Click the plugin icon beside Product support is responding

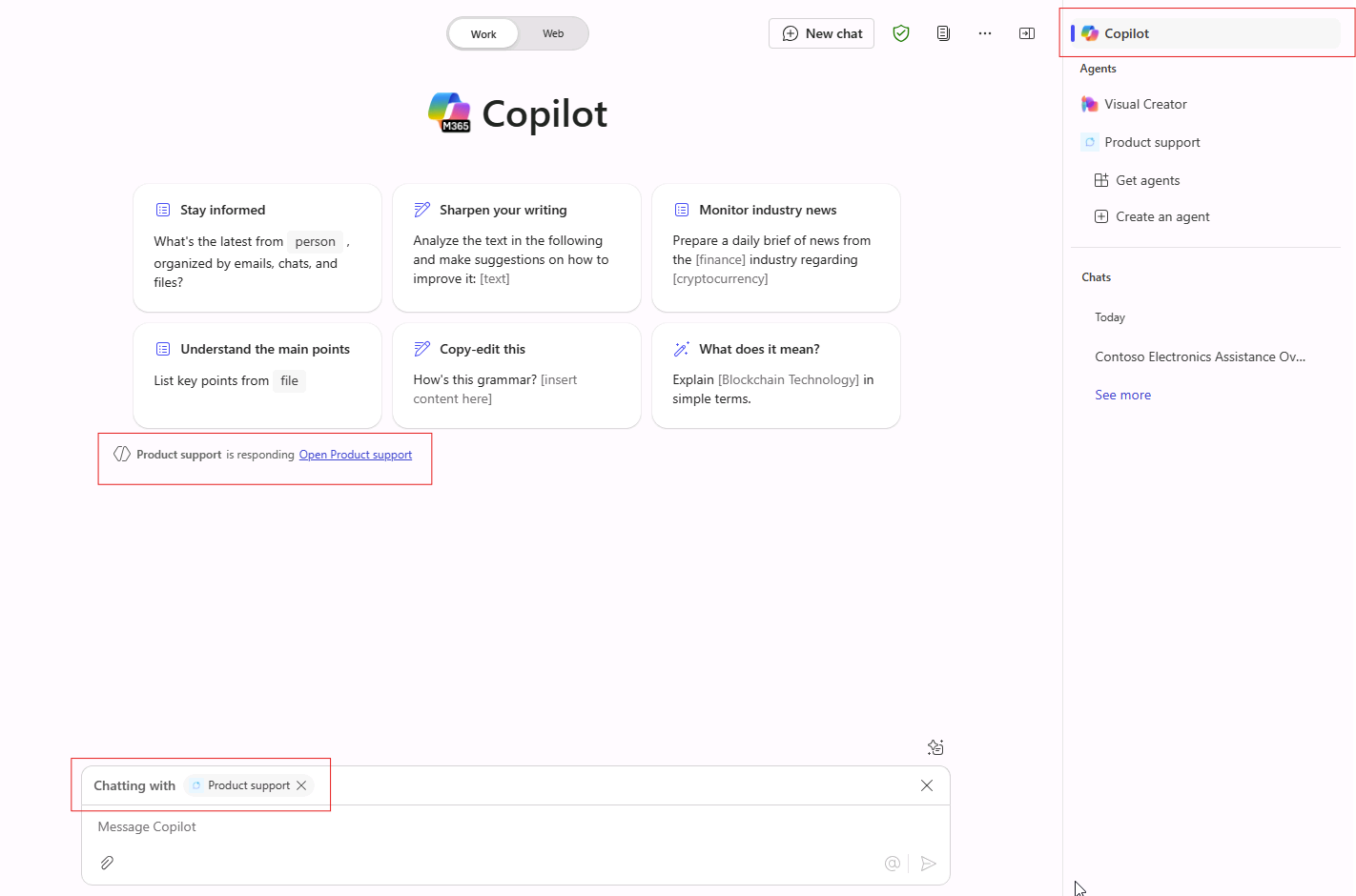122,454
